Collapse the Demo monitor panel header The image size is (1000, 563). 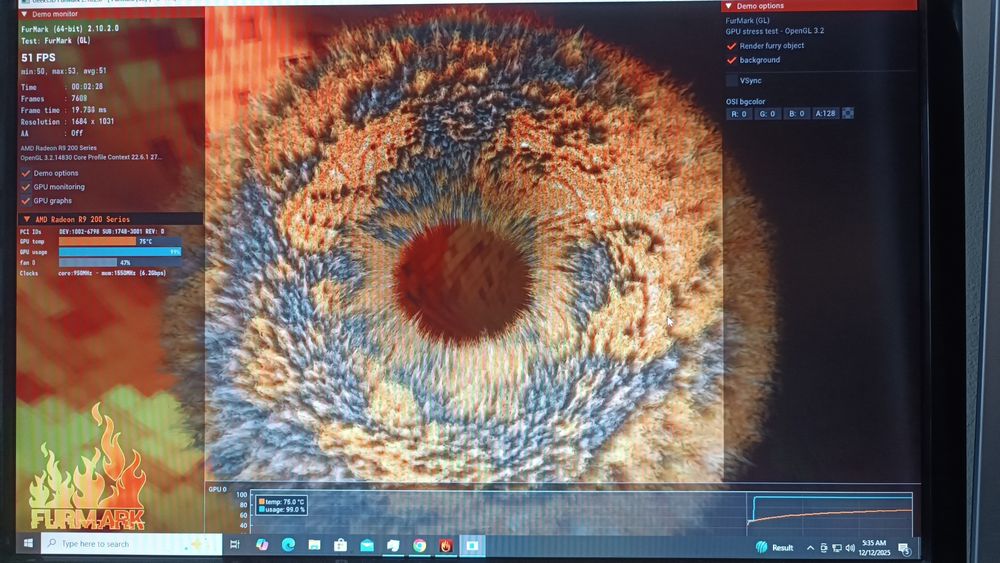coord(111,13)
